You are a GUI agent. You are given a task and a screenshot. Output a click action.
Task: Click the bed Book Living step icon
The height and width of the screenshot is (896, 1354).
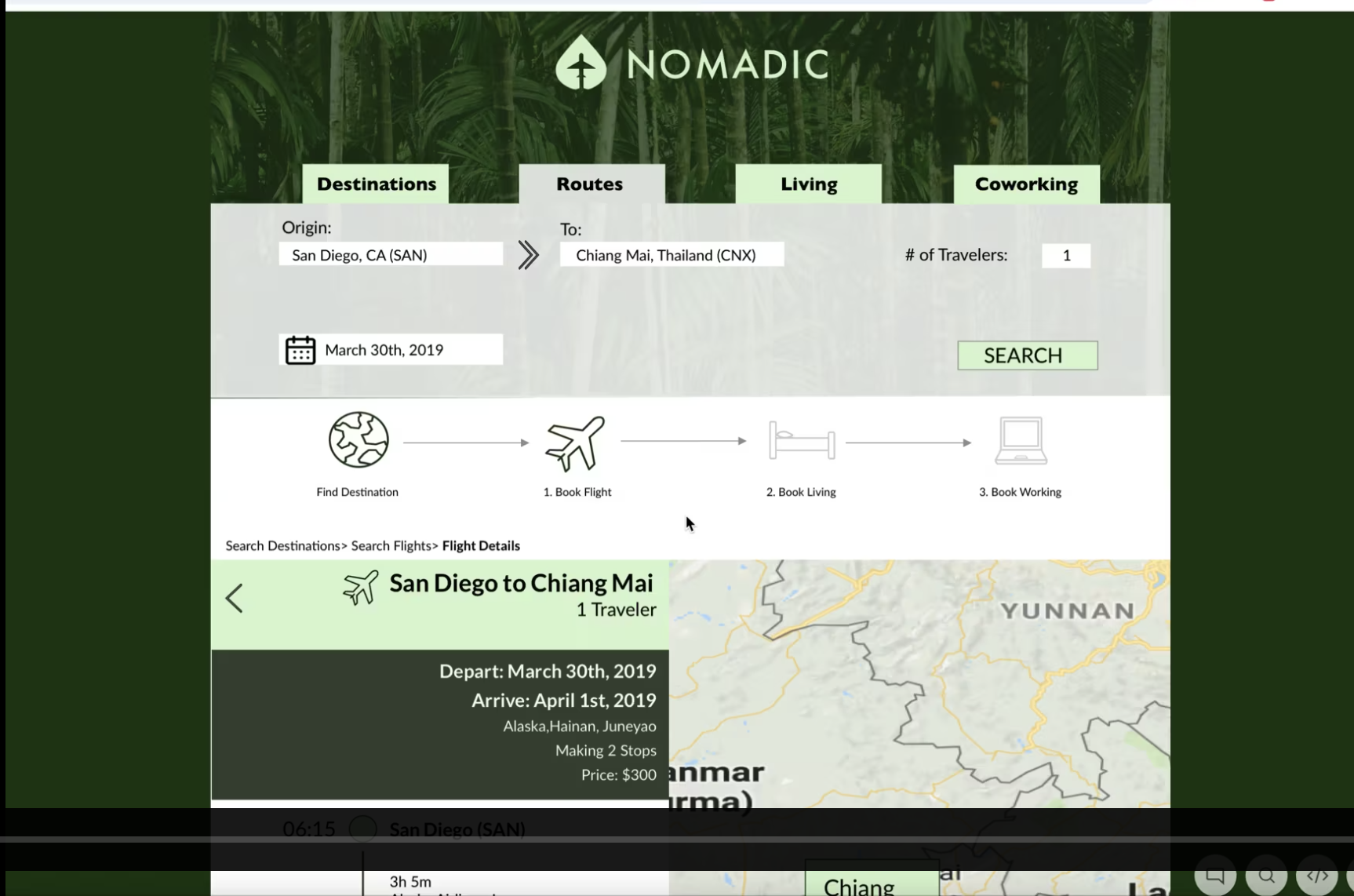[802, 440]
